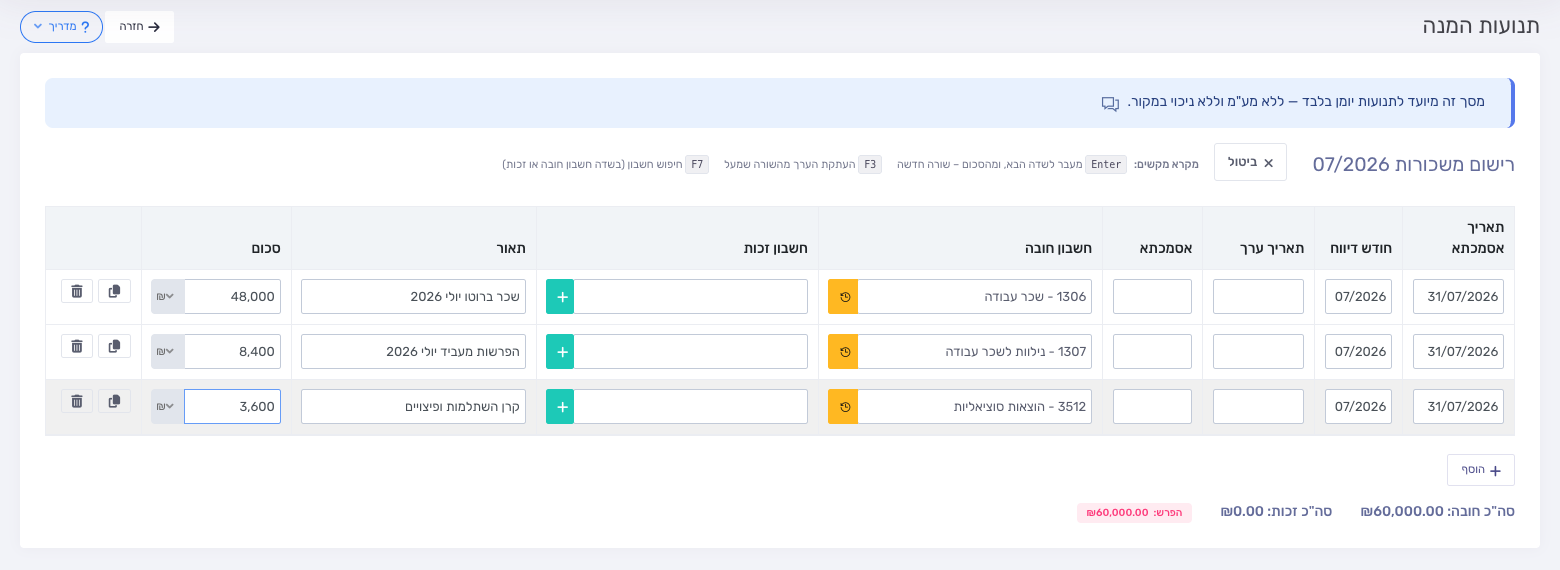The width and height of the screenshot is (1560, 570).
Task: Delete the קרן השתלמות ופיצויים row
Action: (77, 401)
